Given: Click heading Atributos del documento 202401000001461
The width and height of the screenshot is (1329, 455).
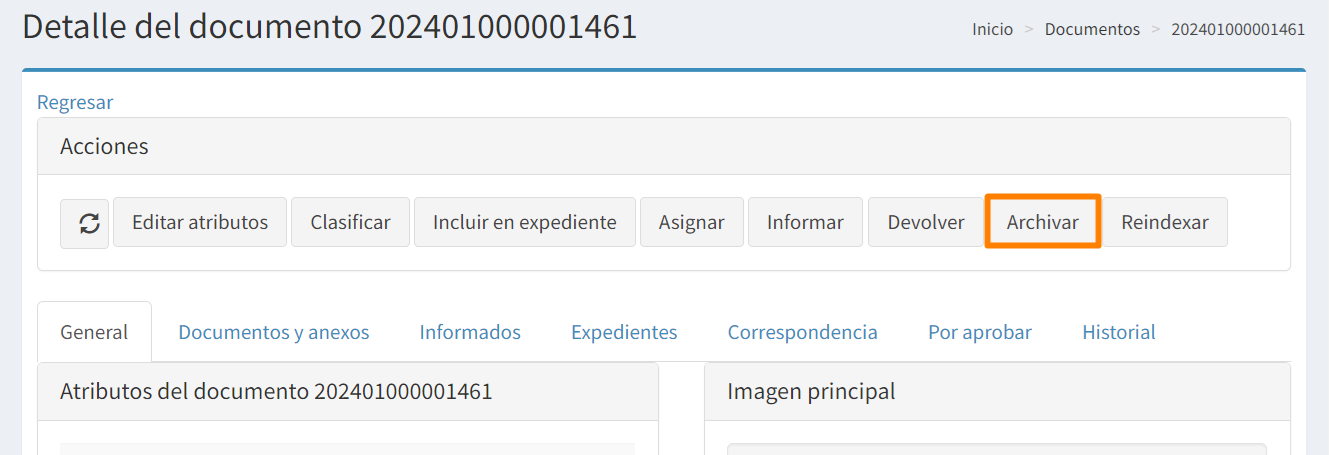Looking at the screenshot, I should coord(276,391).
